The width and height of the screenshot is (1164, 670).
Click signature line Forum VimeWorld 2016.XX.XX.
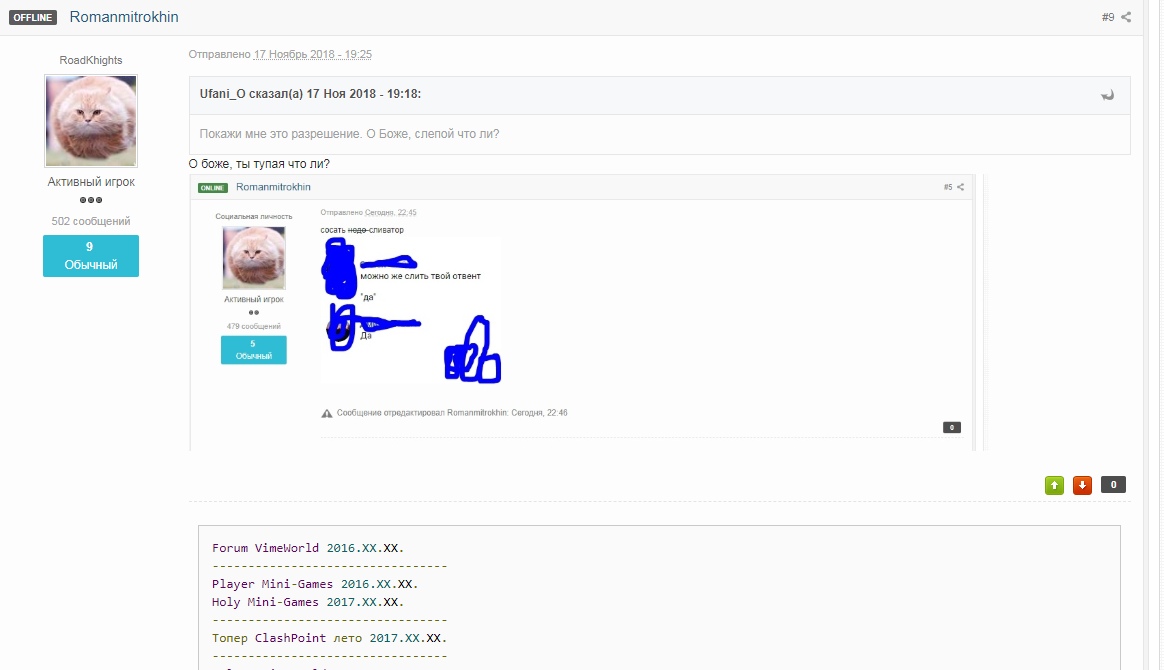click(308, 548)
